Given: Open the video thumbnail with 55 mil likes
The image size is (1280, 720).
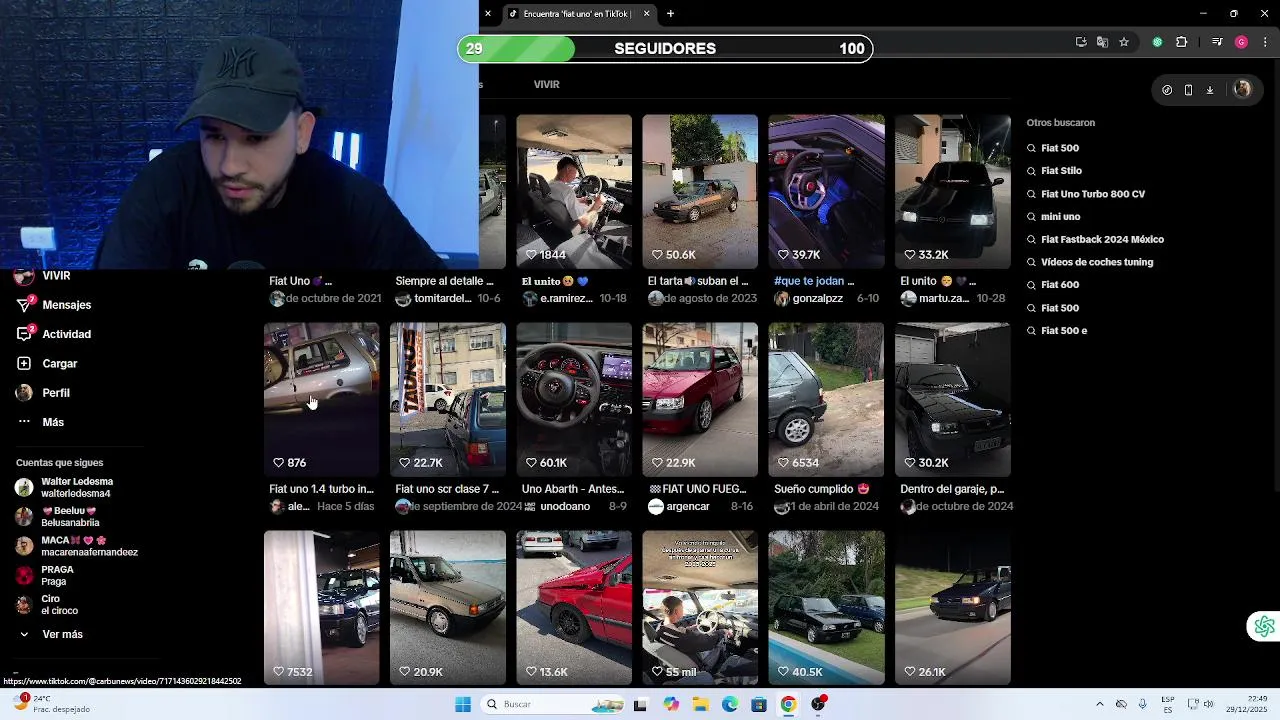Looking at the screenshot, I should click(x=700, y=608).
